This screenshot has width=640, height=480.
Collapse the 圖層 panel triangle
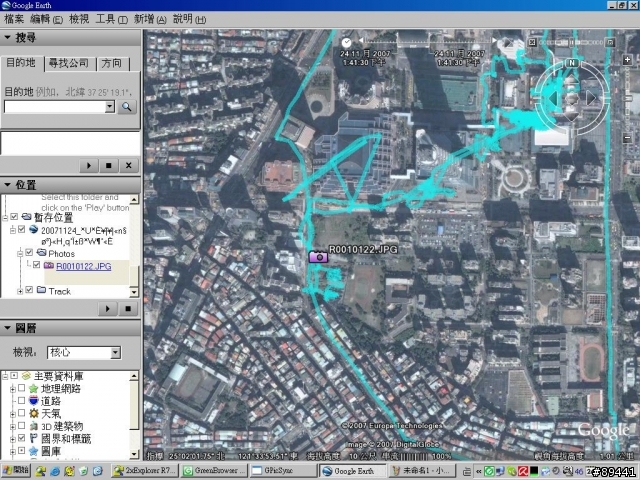coord(7,328)
